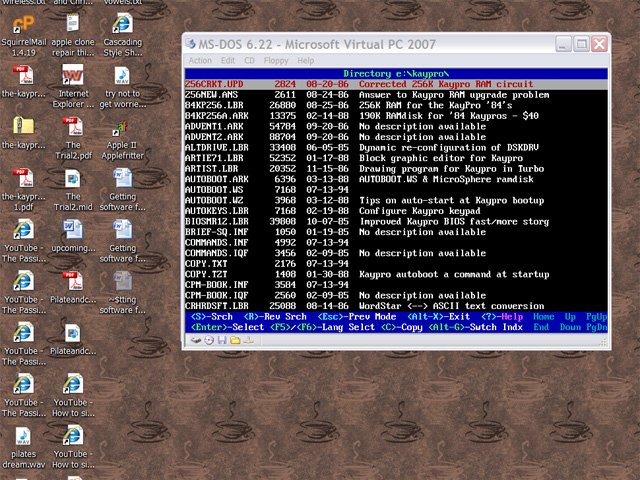
Task: Select the Cascading Style Sh... desktop shortcut
Action: coord(122,36)
